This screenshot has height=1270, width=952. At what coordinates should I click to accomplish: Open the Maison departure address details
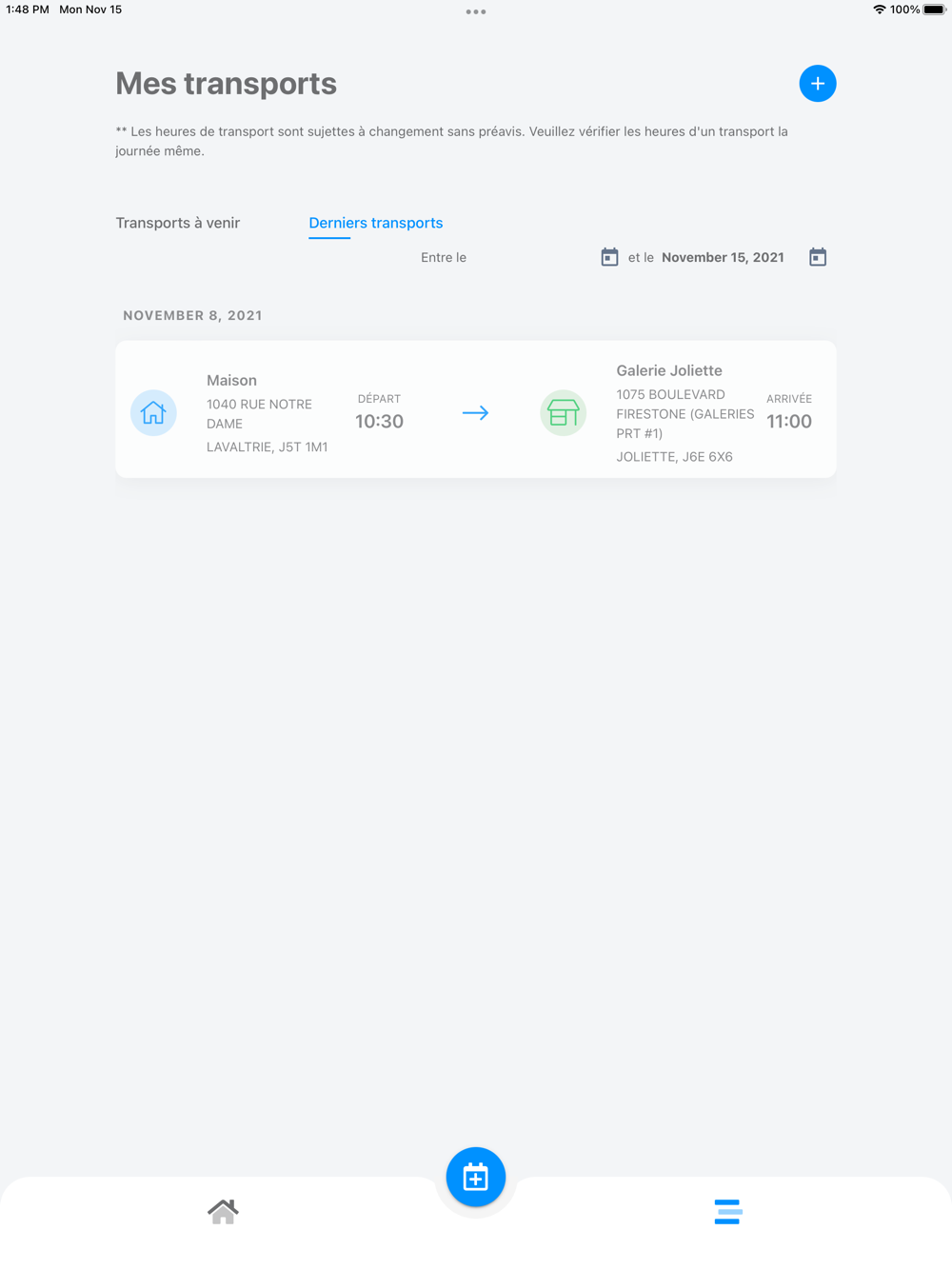click(x=268, y=413)
